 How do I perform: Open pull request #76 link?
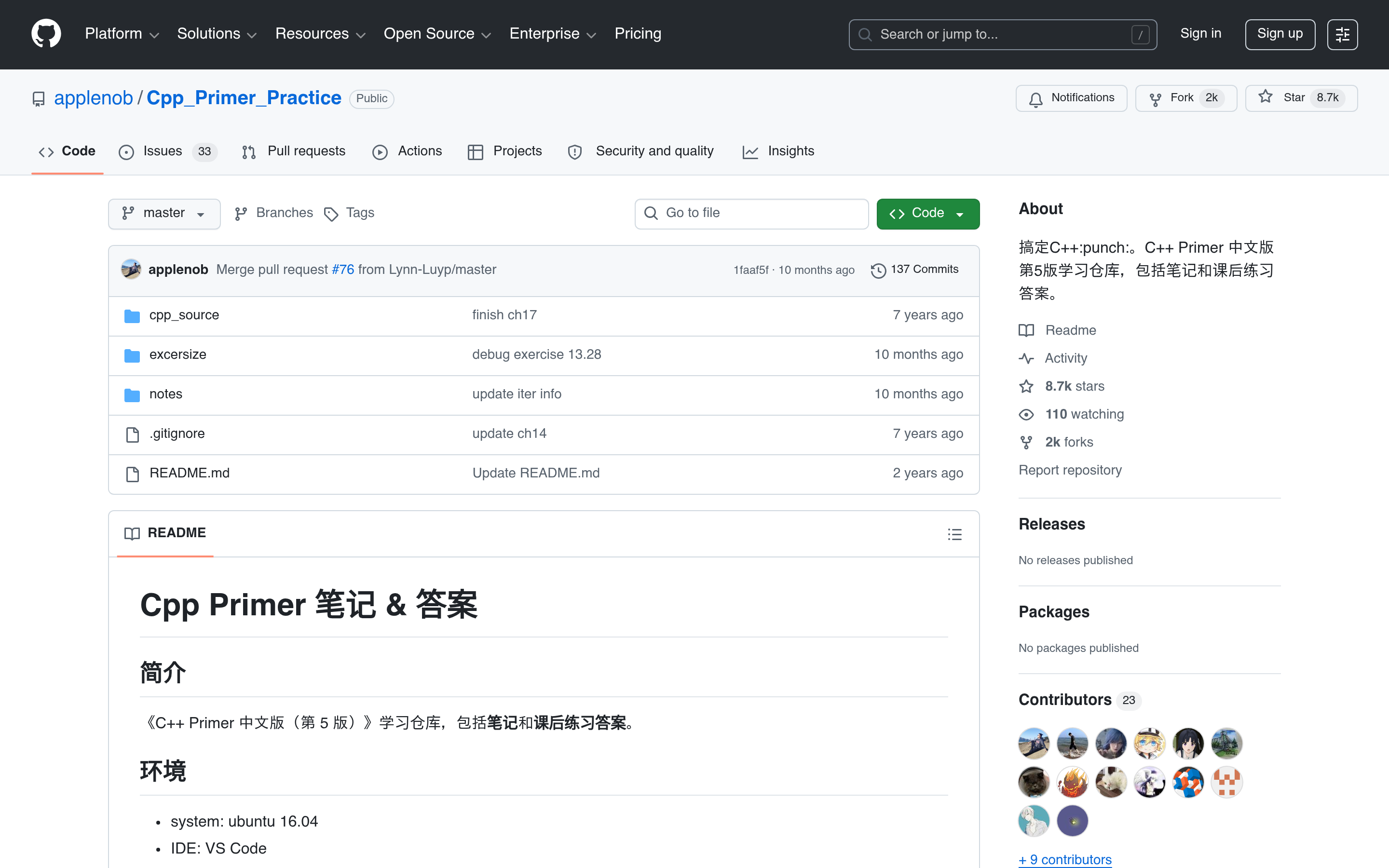coord(342,270)
